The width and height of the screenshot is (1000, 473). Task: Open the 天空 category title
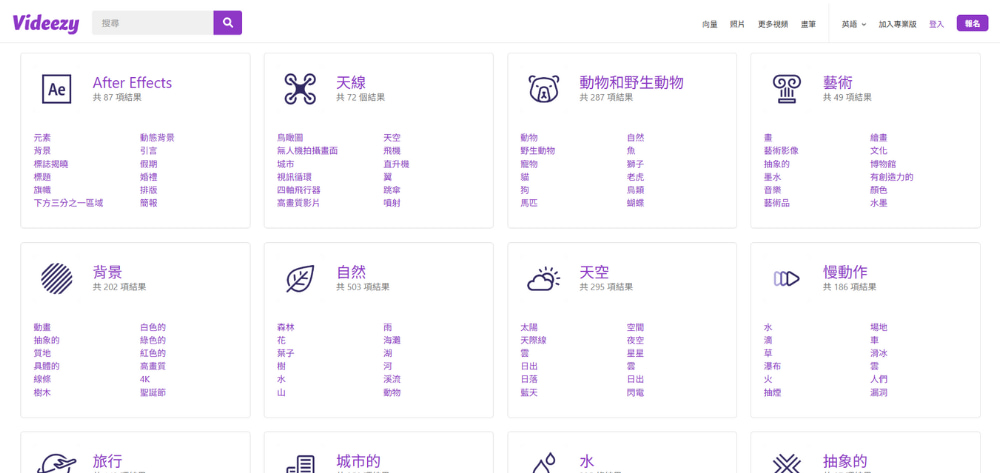pyautogui.click(x=594, y=272)
